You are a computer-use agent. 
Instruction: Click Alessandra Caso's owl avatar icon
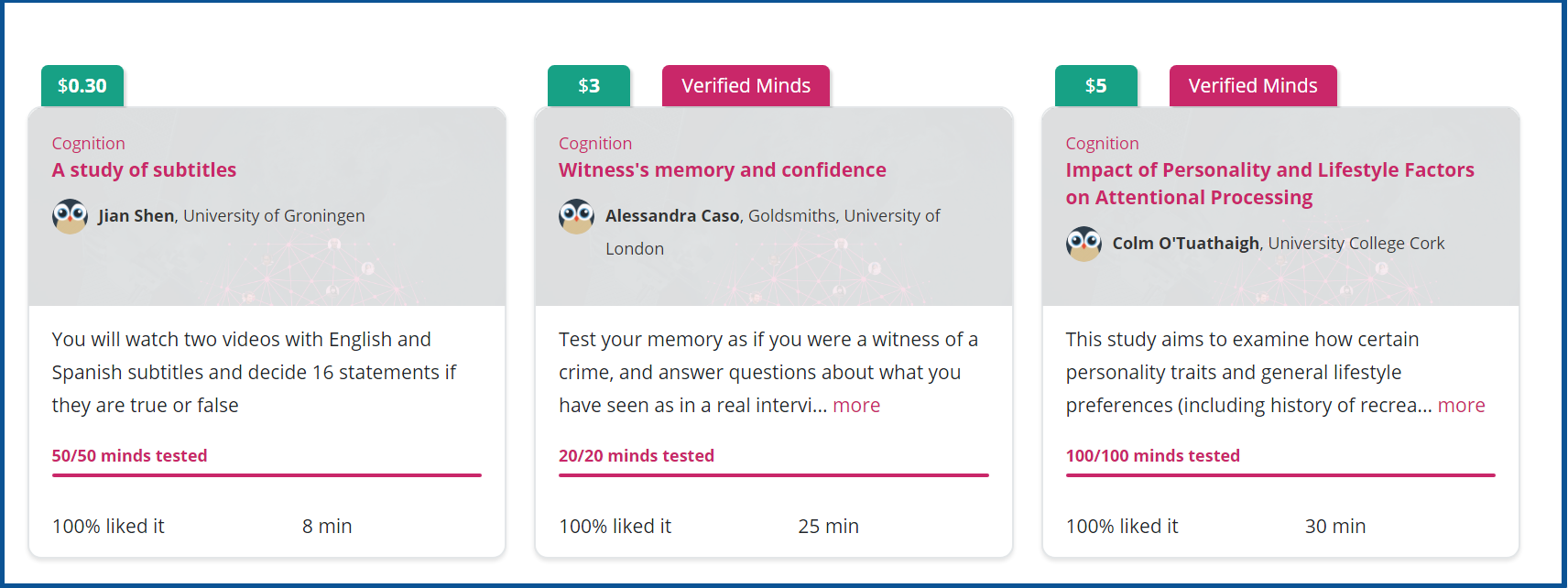(x=577, y=216)
